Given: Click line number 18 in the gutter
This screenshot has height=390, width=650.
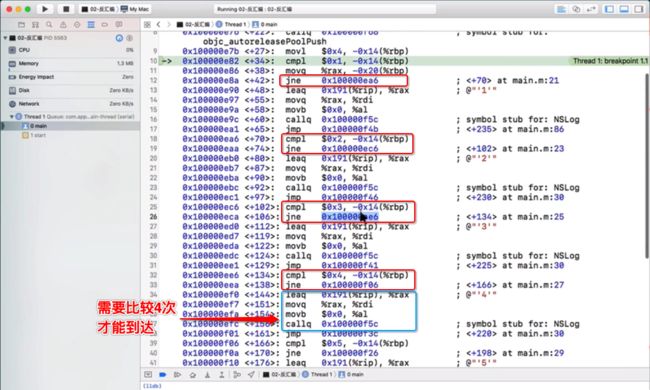Looking at the screenshot, I should [153, 139].
